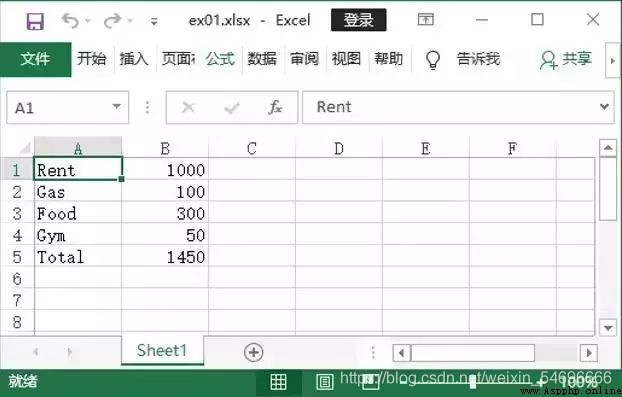Viewport: 622px width, 397px height.
Task: Switch to the 帮助 help tab
Action: pos(388,59)
